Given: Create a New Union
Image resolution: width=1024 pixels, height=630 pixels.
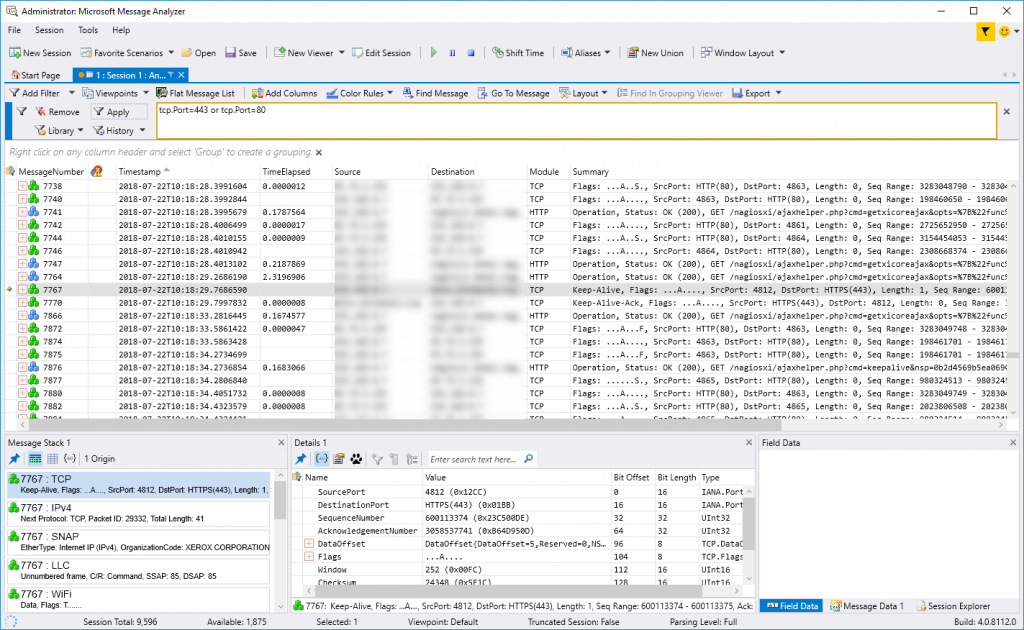Looking at the screenshot, I should 655,53.
